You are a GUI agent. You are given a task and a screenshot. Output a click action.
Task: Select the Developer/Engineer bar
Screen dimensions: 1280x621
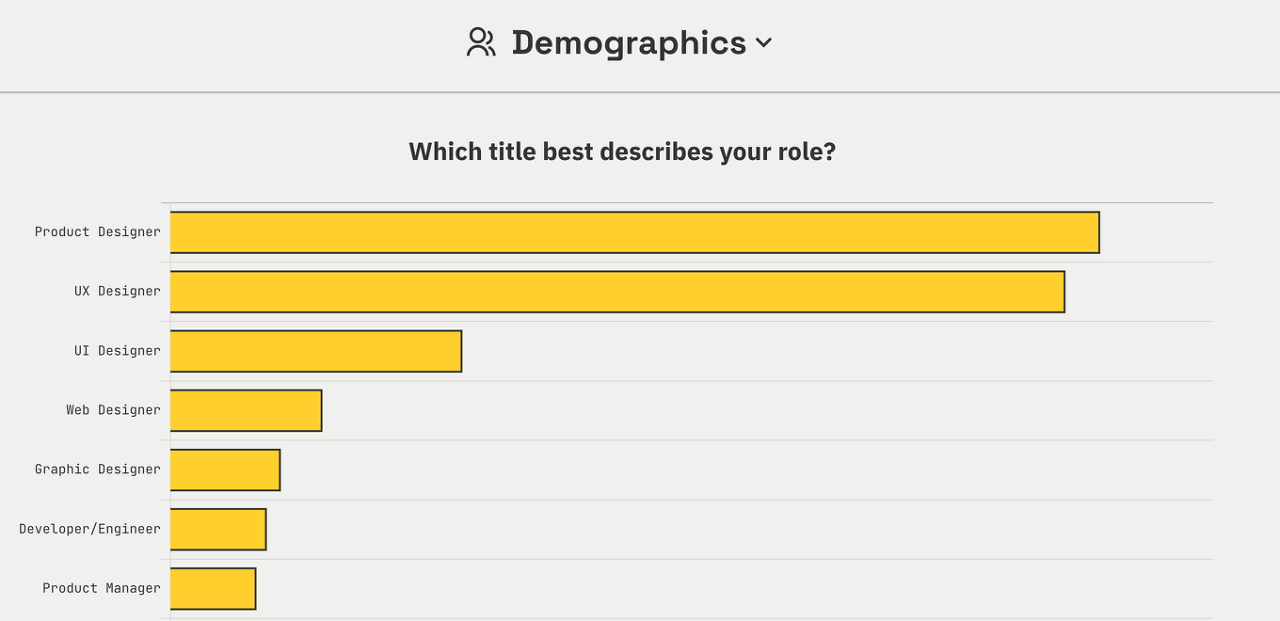[x=218, y=529]
